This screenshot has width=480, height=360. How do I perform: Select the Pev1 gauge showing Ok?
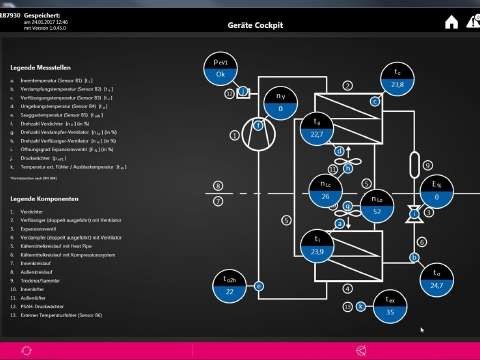(x=220, y=68)
